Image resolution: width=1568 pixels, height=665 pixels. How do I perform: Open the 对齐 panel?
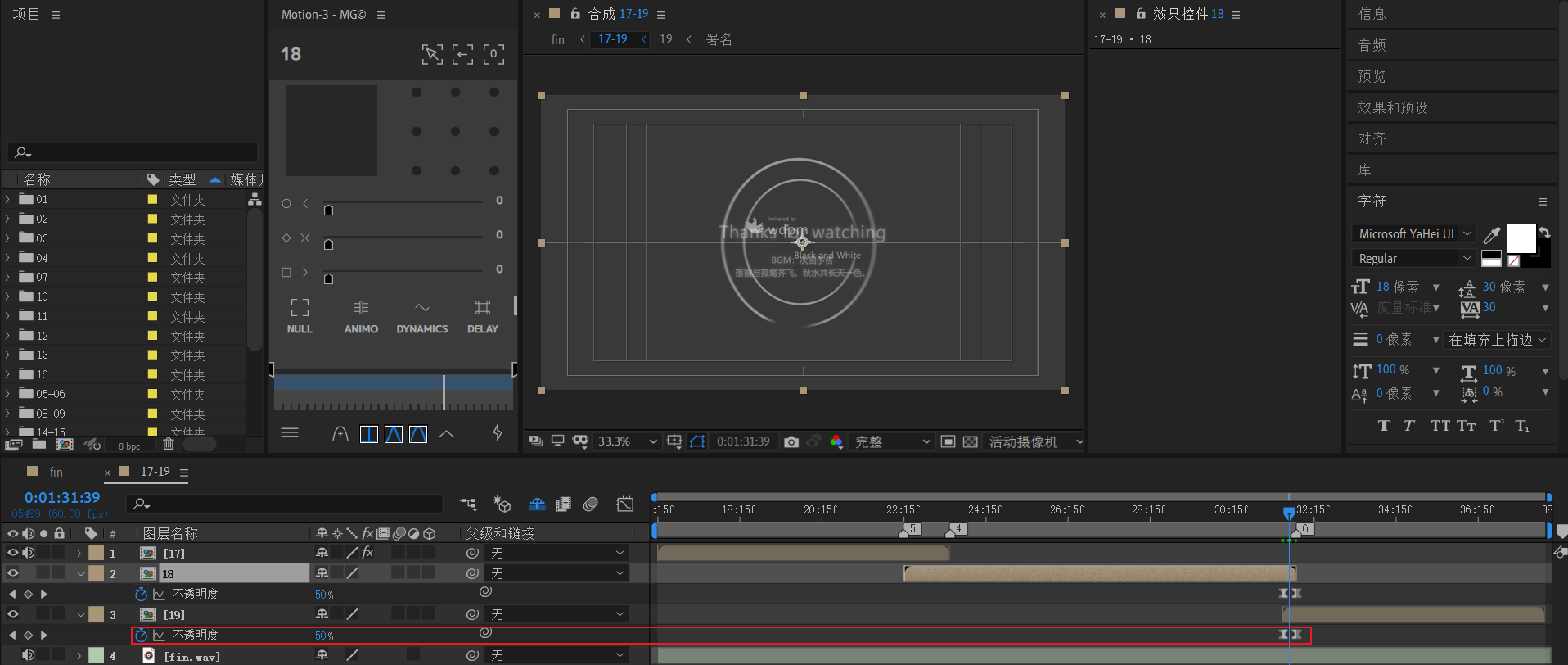(1372, 138)
